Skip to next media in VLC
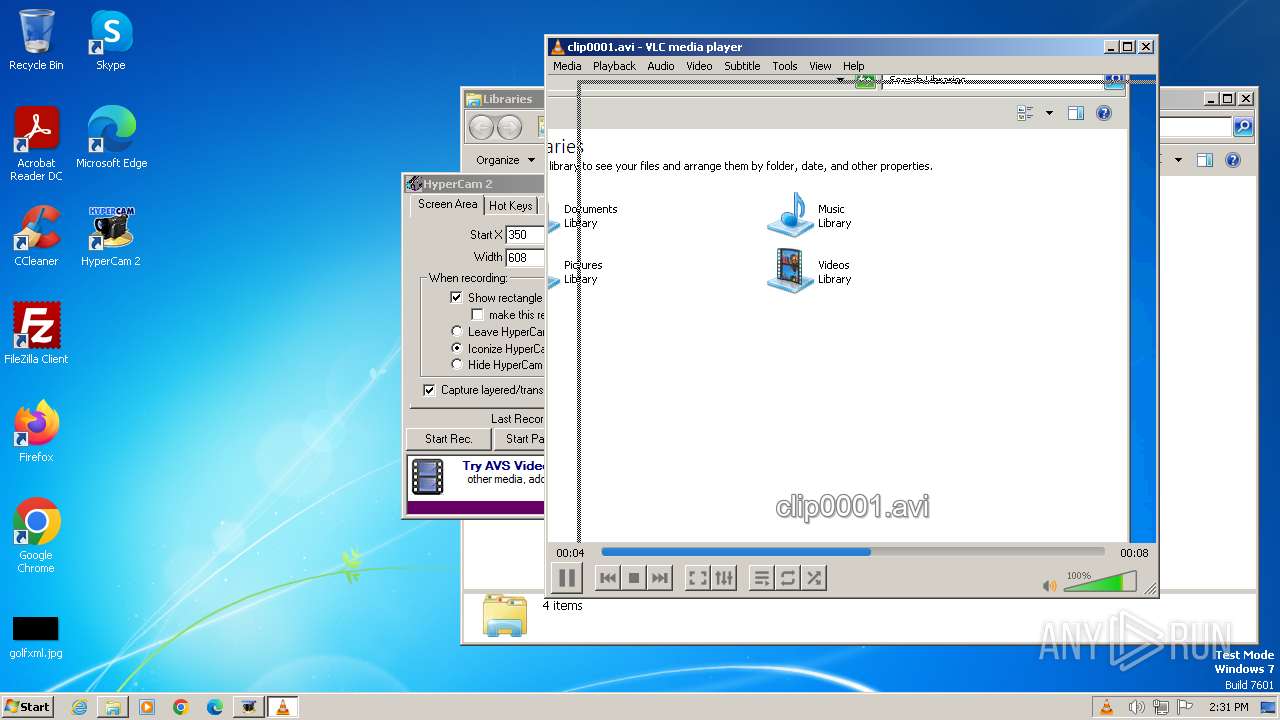 pyautogui.click(x=659, y=578)
